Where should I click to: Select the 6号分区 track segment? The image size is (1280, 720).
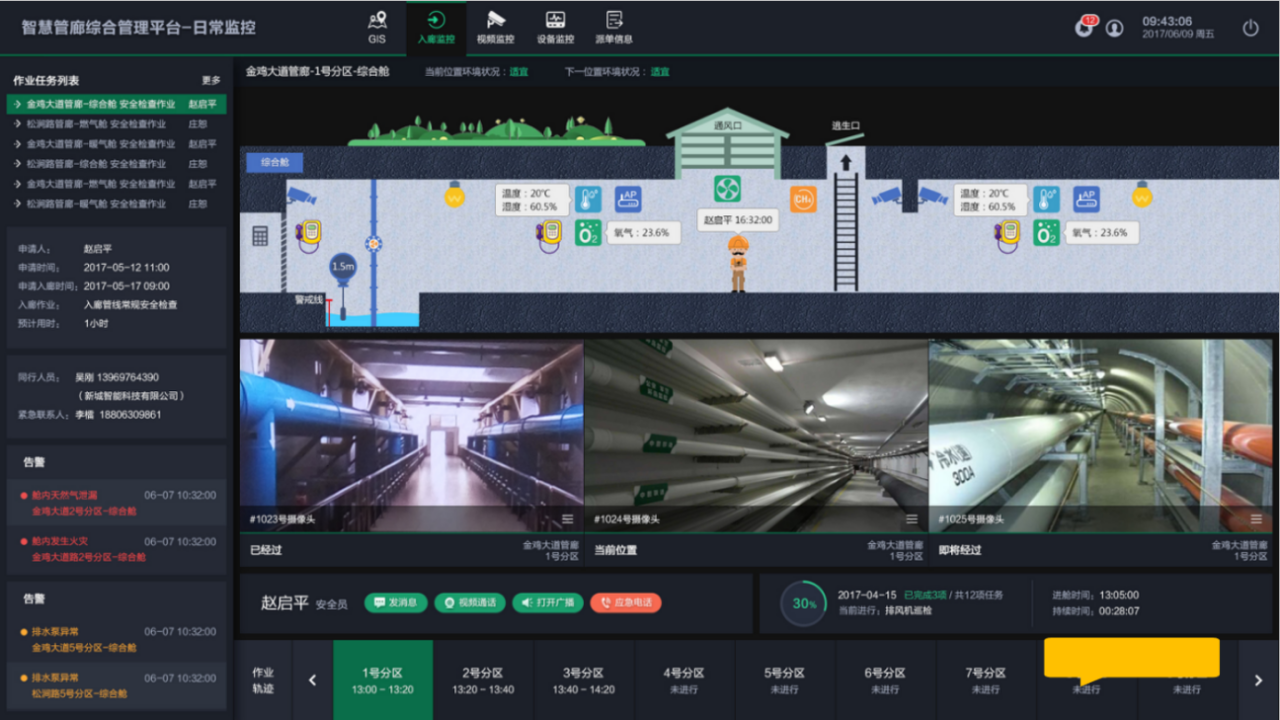[886, 680]
